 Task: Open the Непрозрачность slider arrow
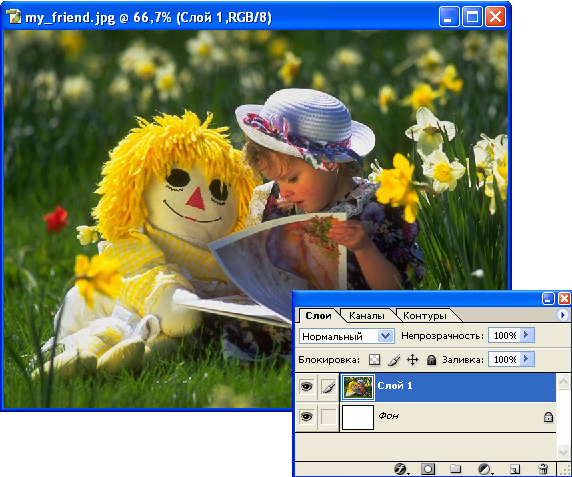click(526, 335)
